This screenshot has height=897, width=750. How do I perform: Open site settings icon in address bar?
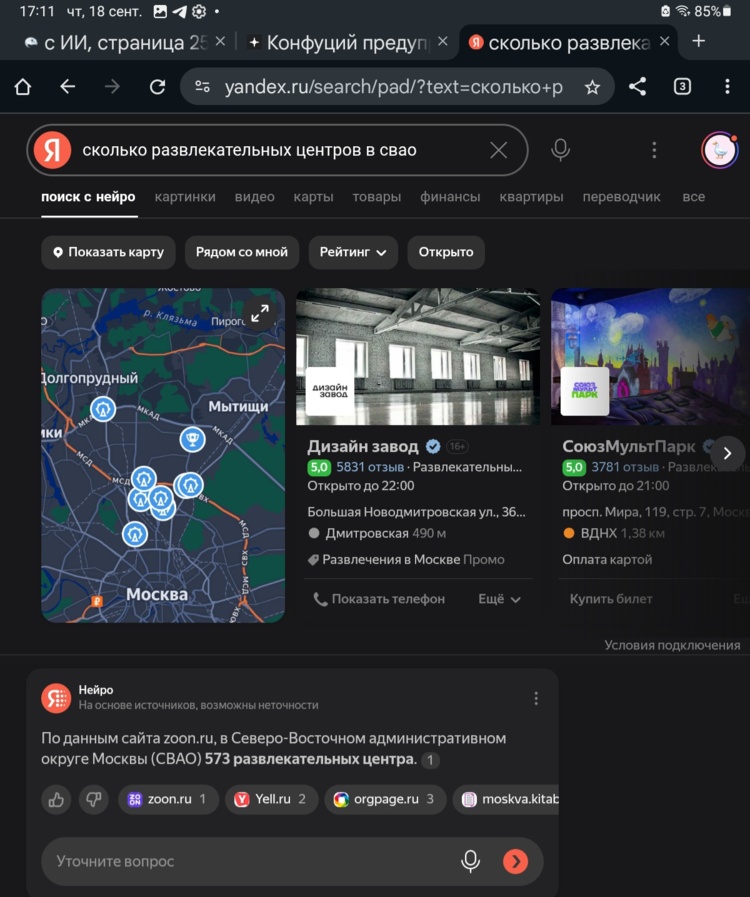[x=203, y=87]
